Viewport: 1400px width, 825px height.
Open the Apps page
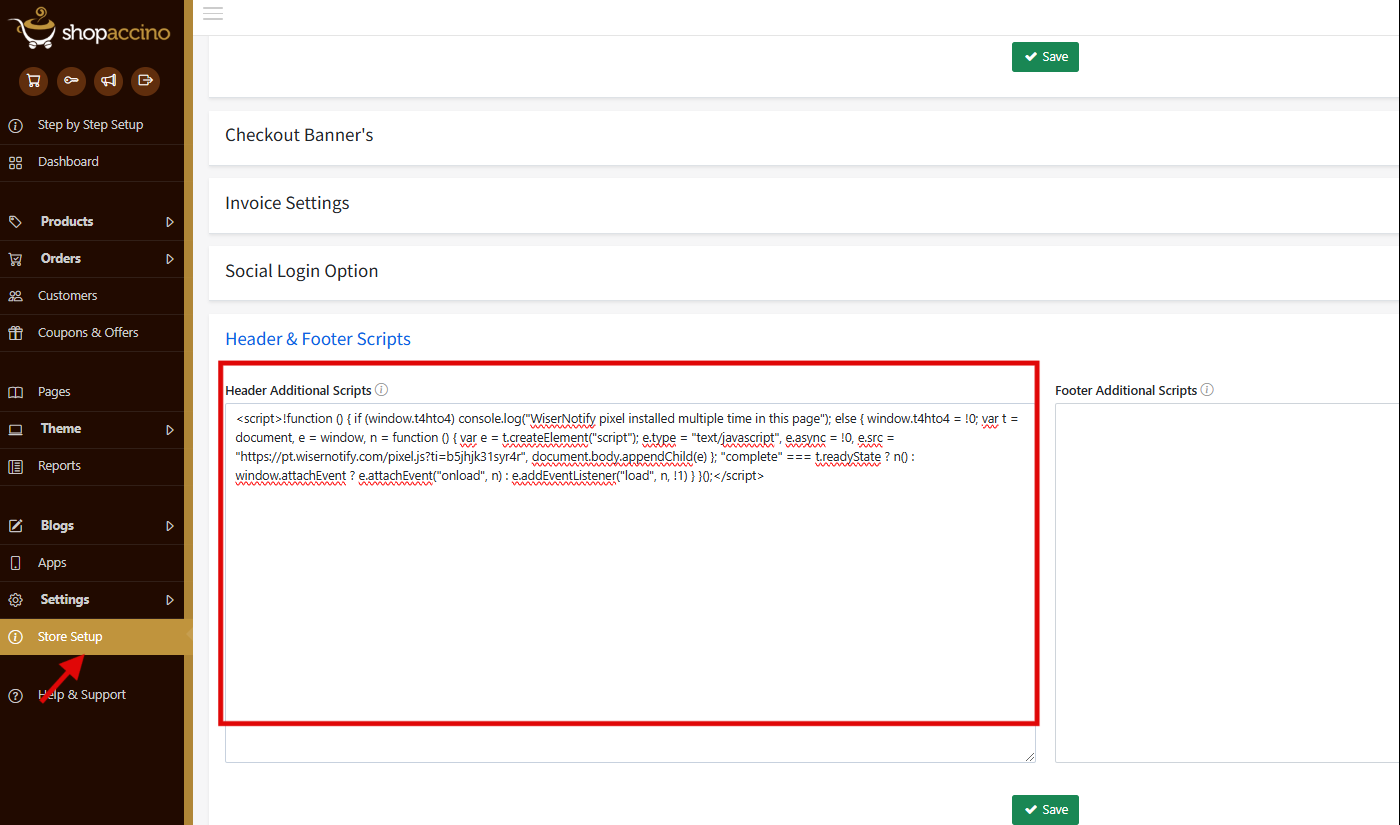(92, 563)
